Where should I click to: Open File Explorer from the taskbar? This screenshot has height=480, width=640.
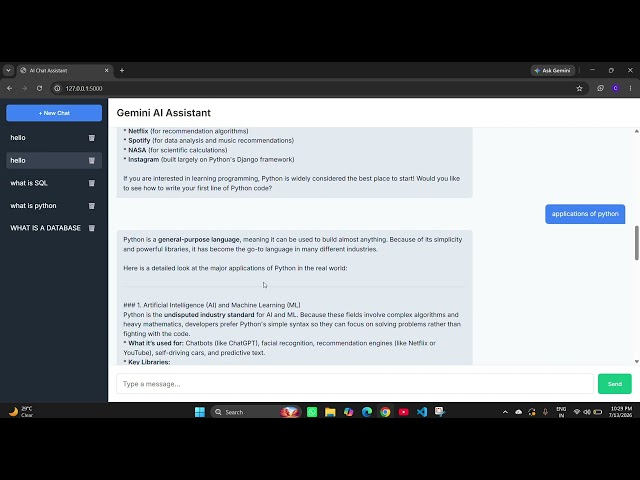330,412
